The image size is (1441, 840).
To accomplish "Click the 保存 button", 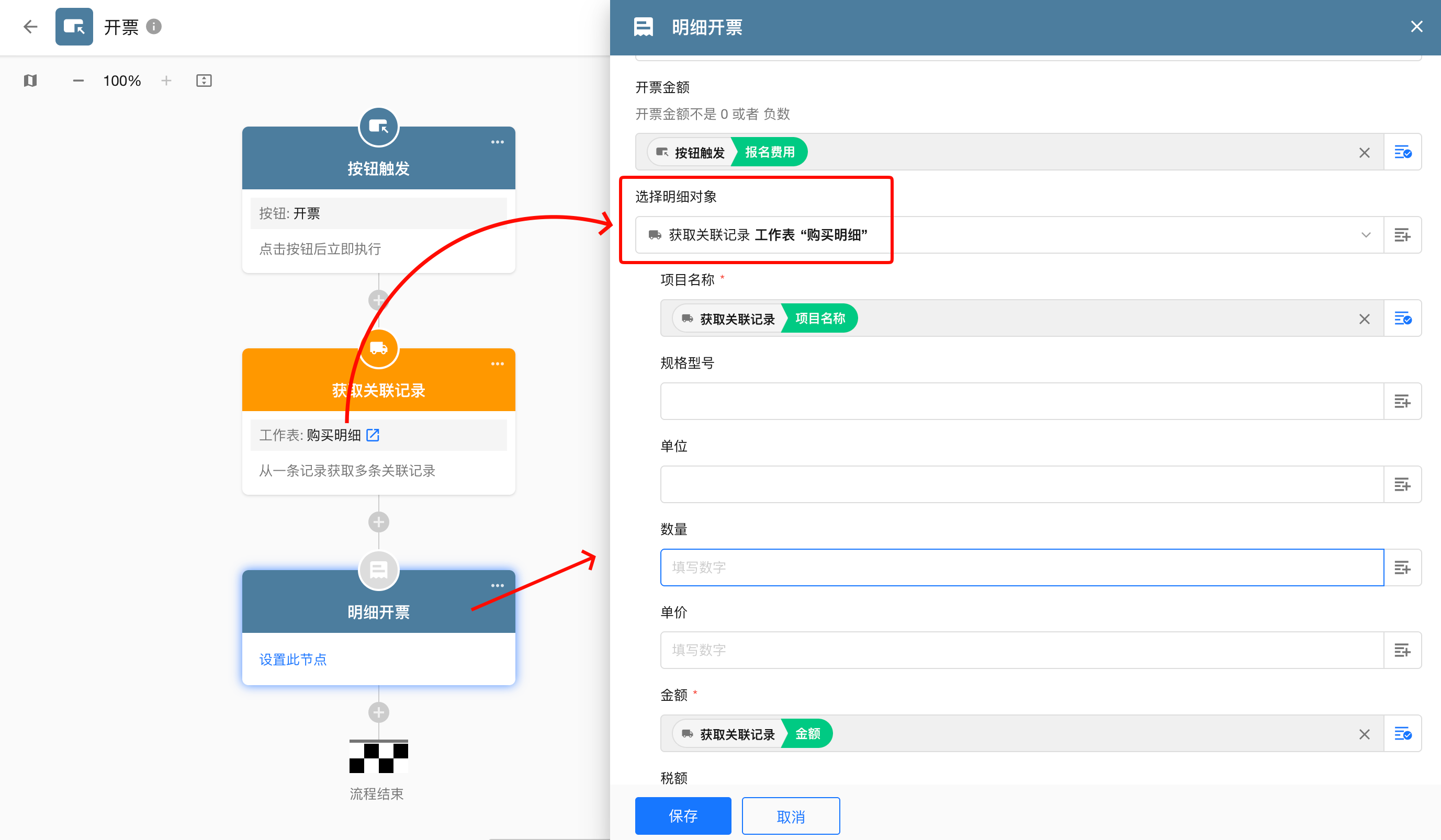I will click(683, 815).
